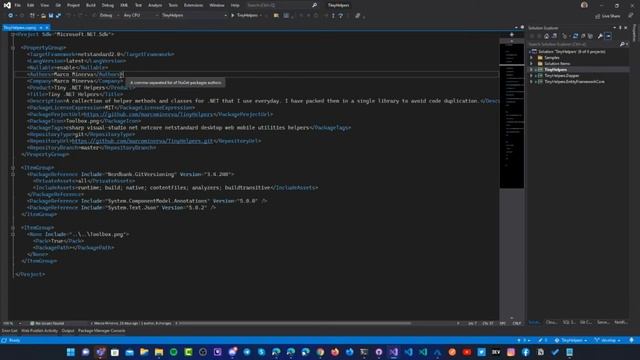This screenshot has width=640, height=360.
Task: Open Firefox from the taskbar
Action: pyautogui.click(x=335, y=352)
